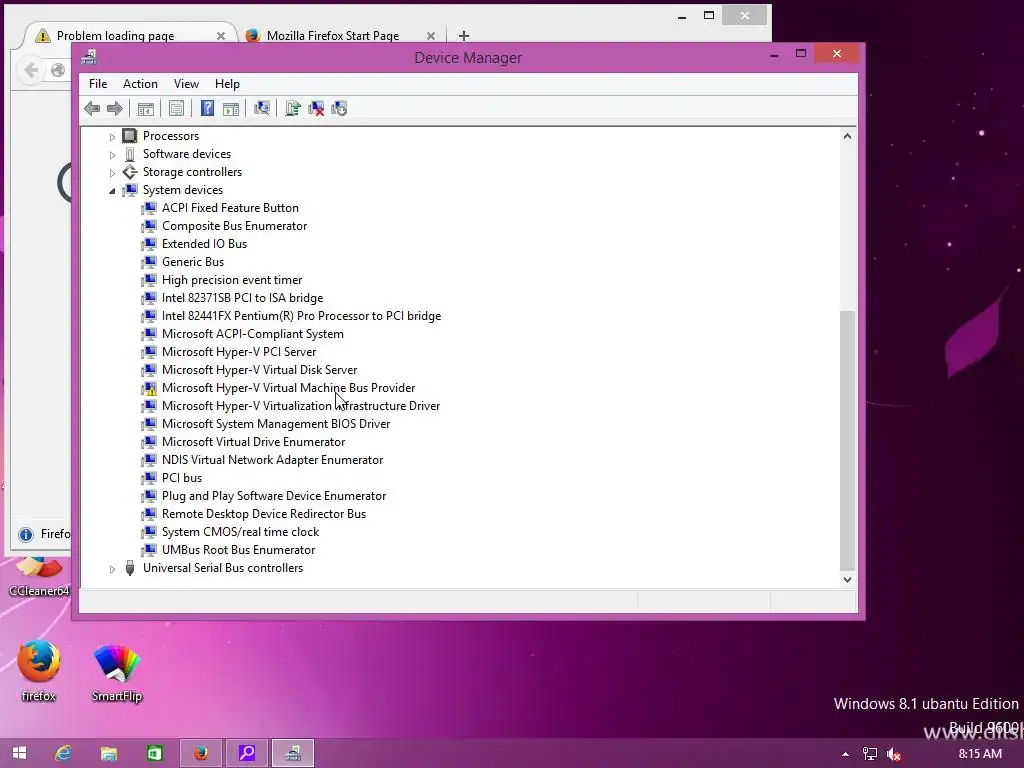The image size is (1024, 768).
Task: Open the Properties toolbar icon
Action: [x=176, y=108]
